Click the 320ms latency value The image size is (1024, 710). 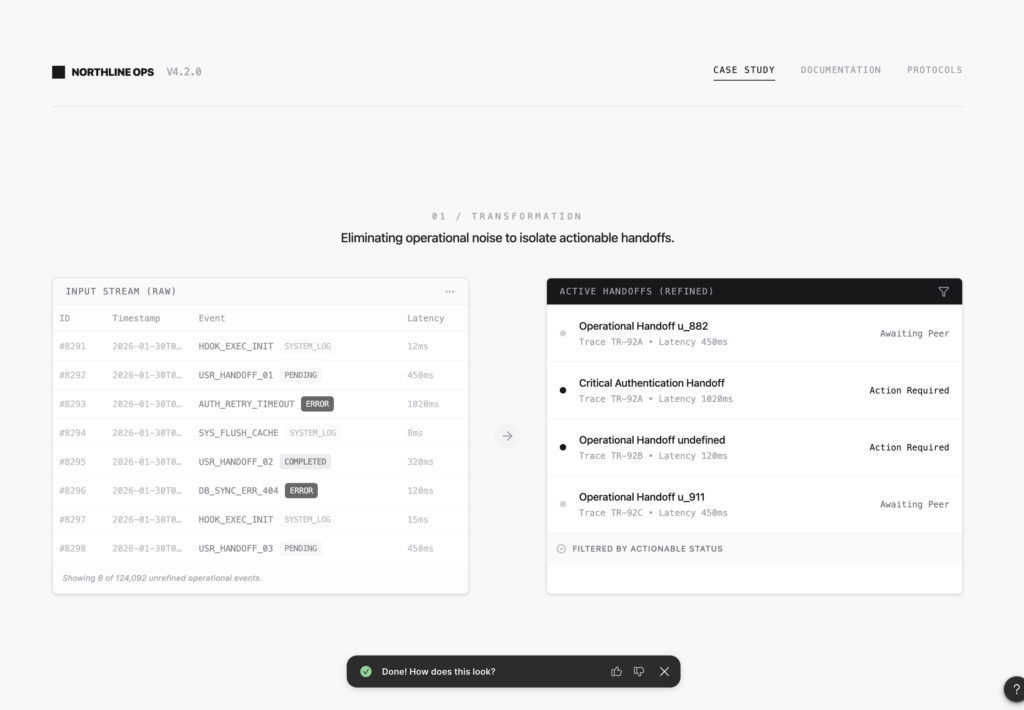(x=421, y=462)
